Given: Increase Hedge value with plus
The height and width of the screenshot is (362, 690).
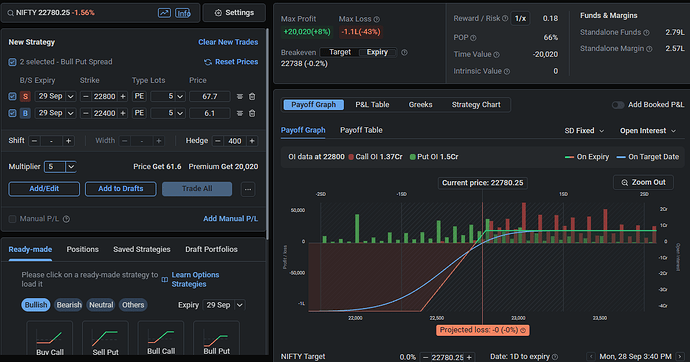Looking at the screenshot, I should [252, 141].
